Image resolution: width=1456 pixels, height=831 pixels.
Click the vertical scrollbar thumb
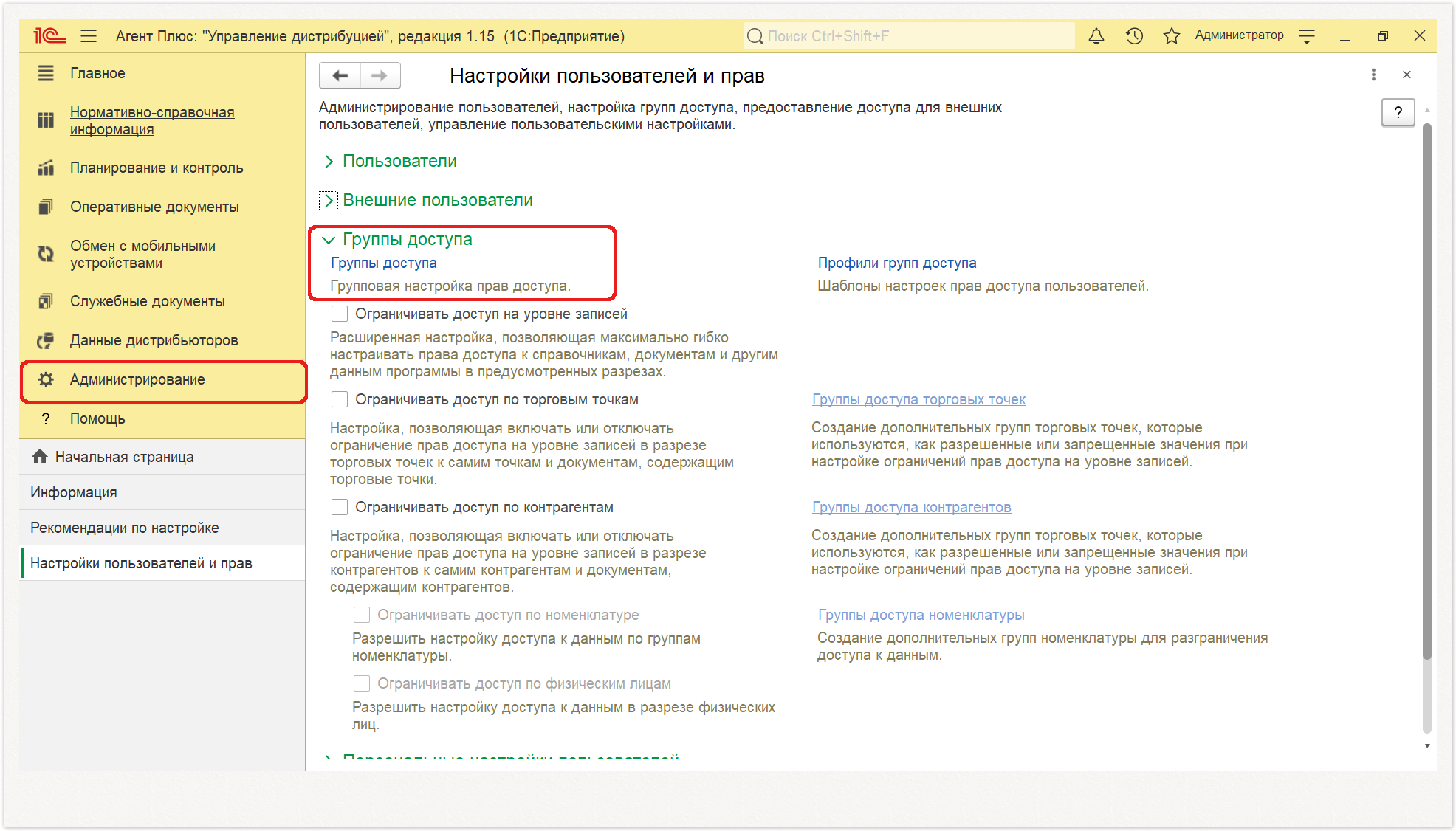pyautogui.click(x=1427, y=391)
